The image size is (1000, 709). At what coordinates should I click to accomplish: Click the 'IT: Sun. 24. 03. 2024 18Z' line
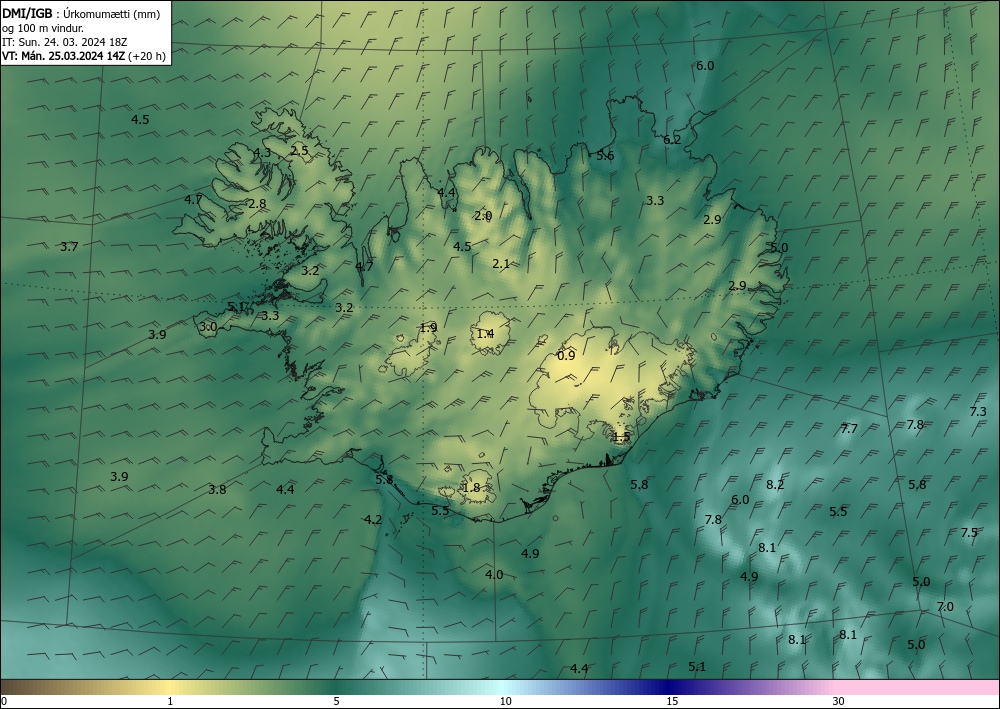(x=64, y=42)
